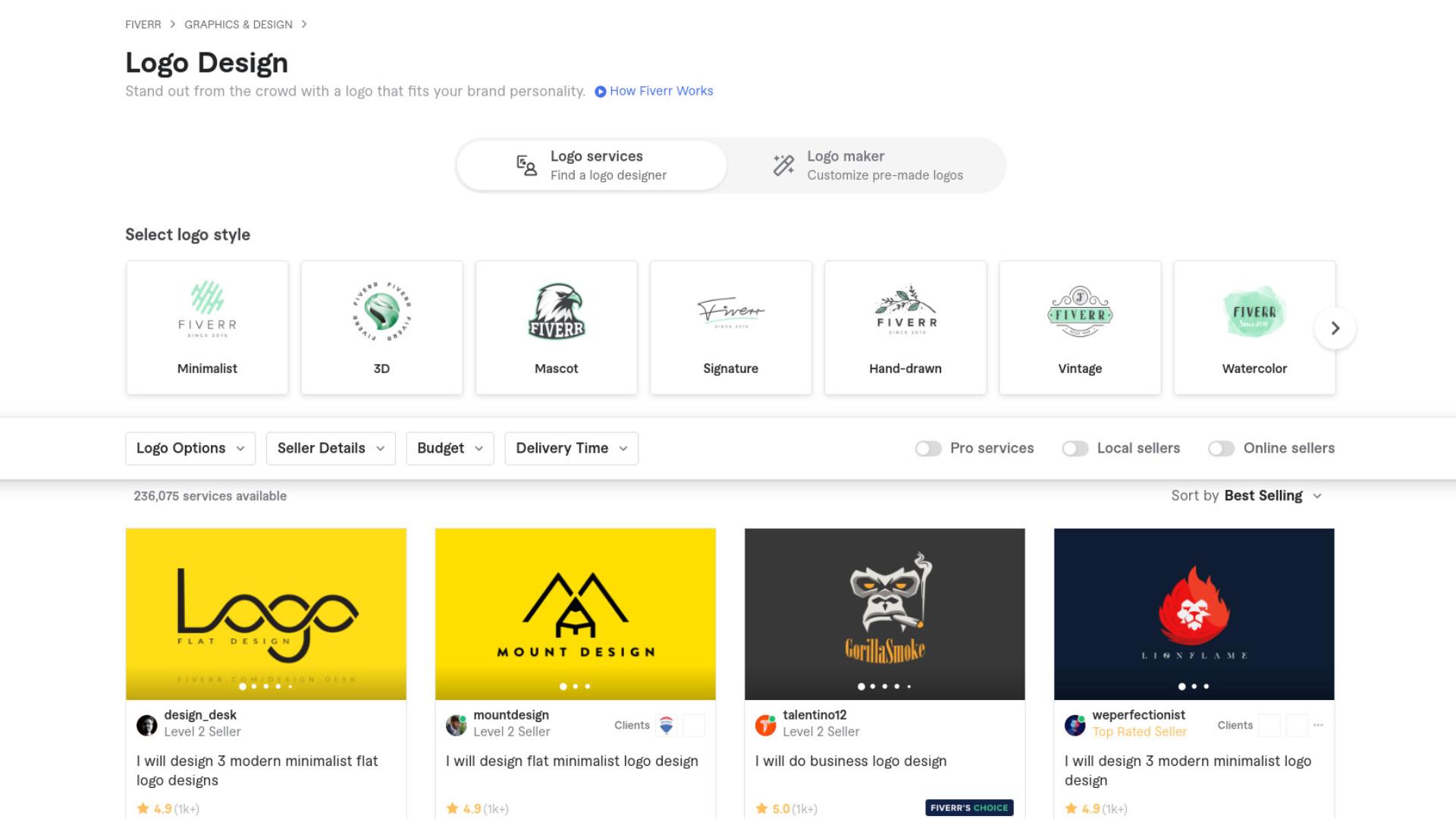Switch to the Logo maker tab
The image size is (1456, 819).
point(867,165)
